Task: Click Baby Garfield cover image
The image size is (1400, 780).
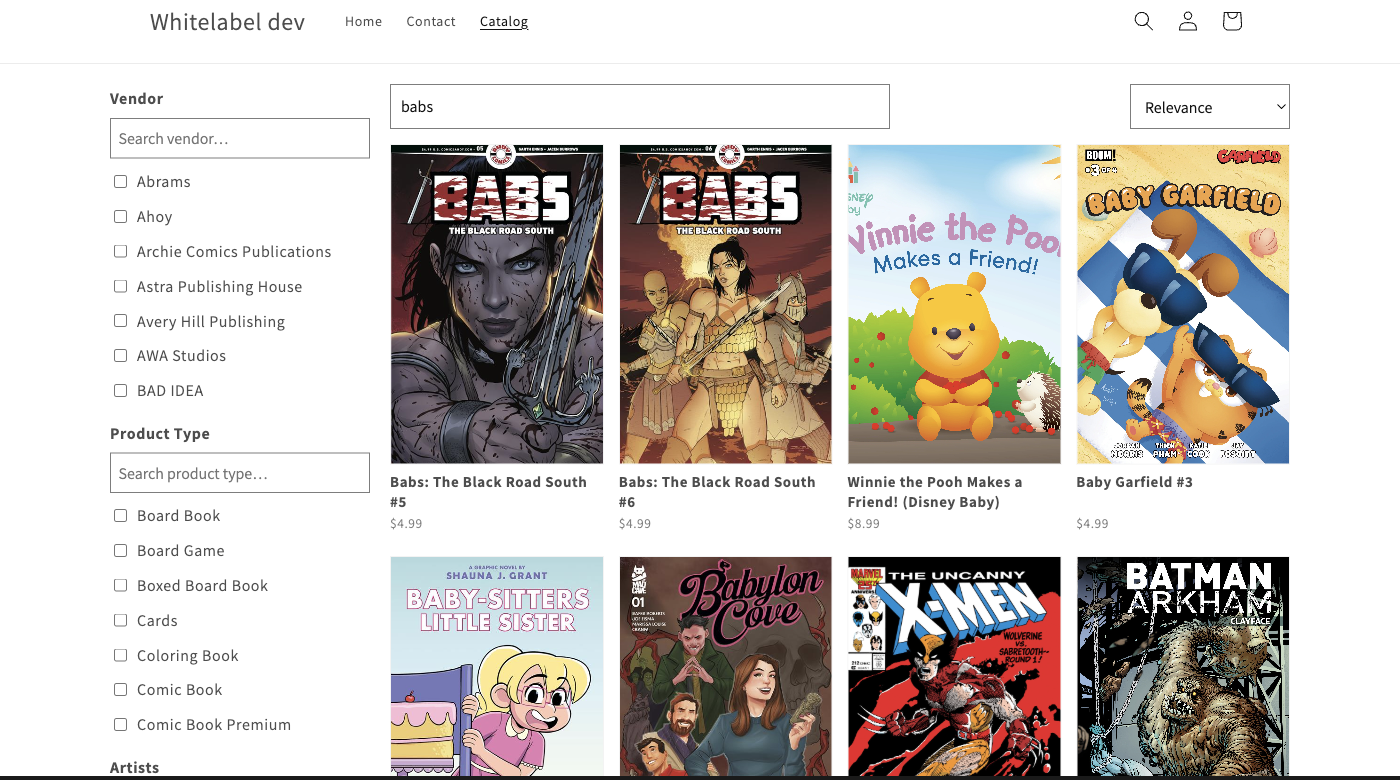Action: pyautogui.click(x=1183, y=304)
